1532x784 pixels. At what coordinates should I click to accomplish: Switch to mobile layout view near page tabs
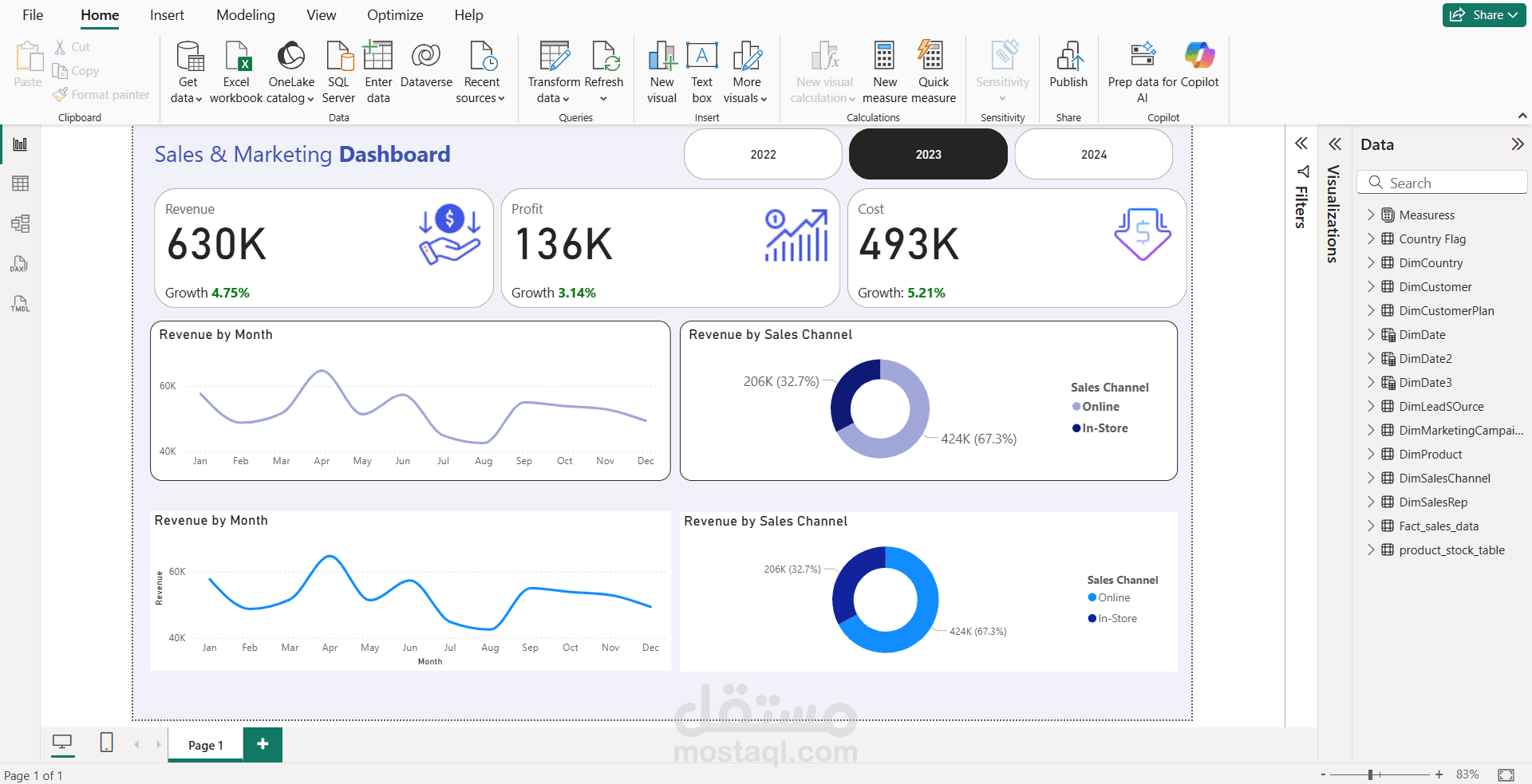106,743
